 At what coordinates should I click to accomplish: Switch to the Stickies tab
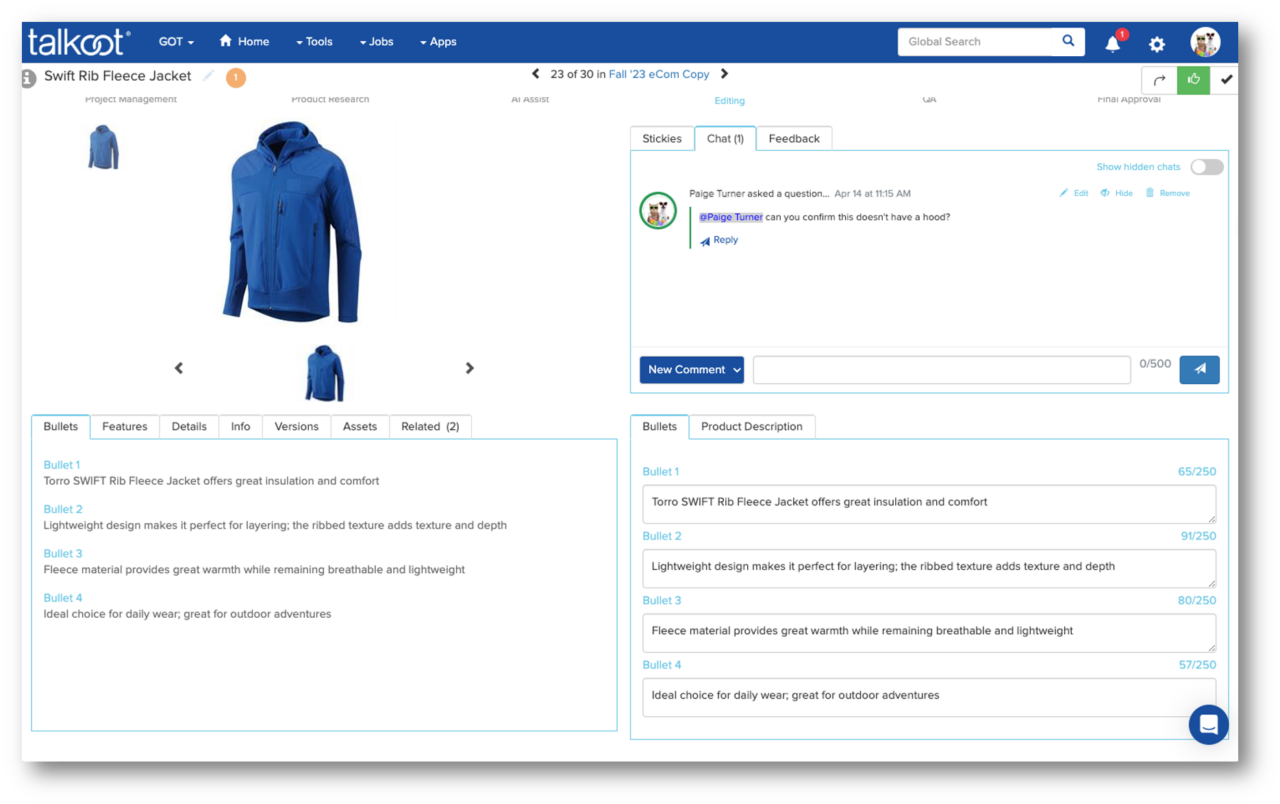click(x=661, y=139)
